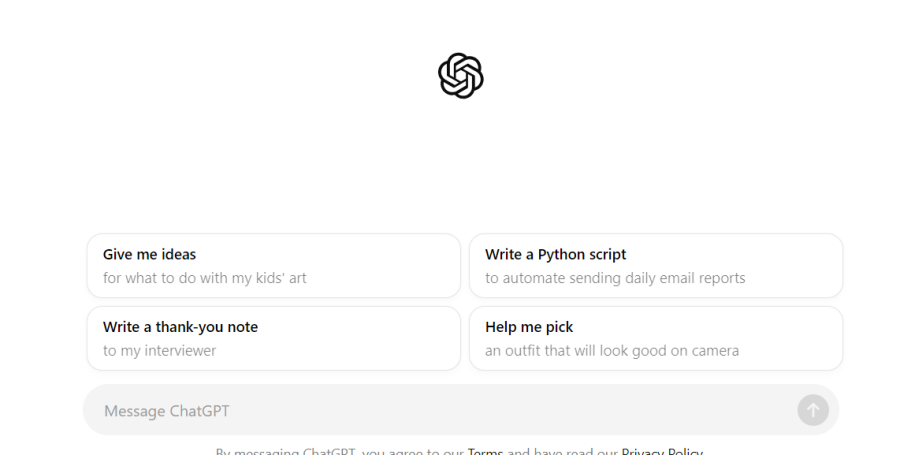The width and height of the screenshot is (900, 455).
Task: Open the Privacy Policy link
Action: pos(662,451)
